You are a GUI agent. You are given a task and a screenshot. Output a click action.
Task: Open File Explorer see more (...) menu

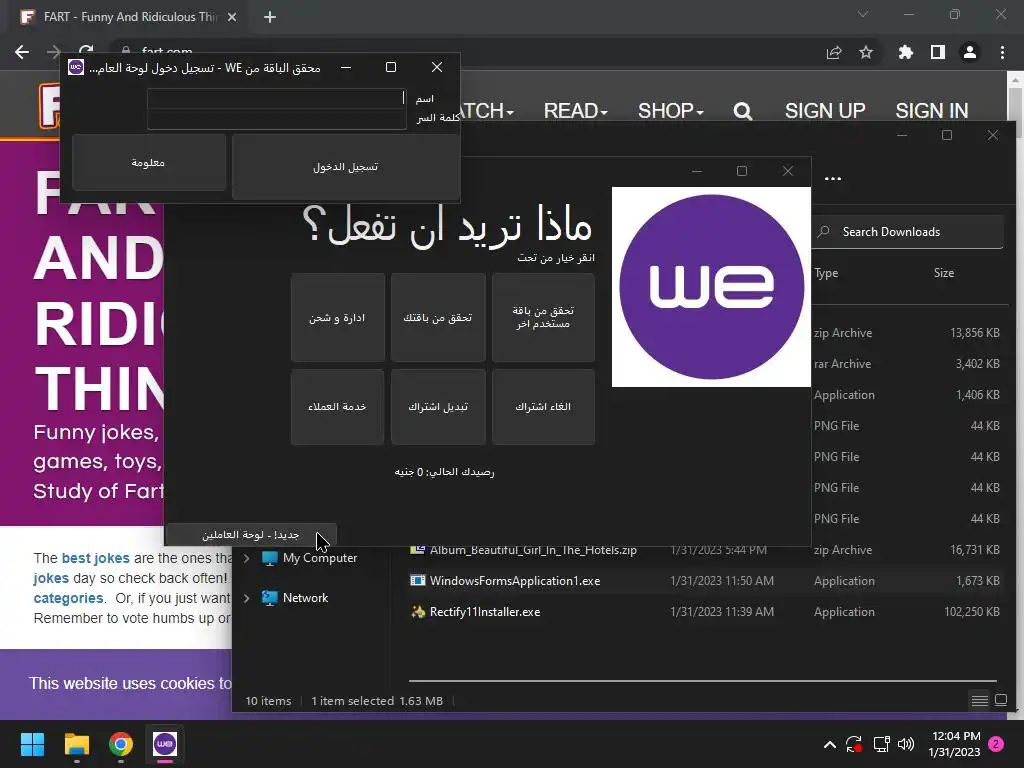click(833, 178)
